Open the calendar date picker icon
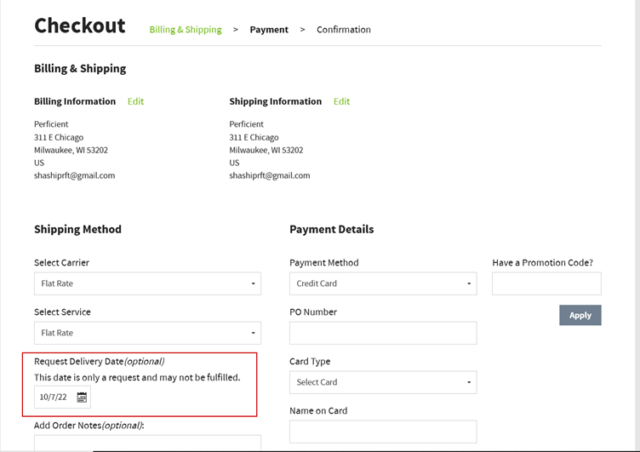This screenshot has width=640, height=452. [82, 397]
